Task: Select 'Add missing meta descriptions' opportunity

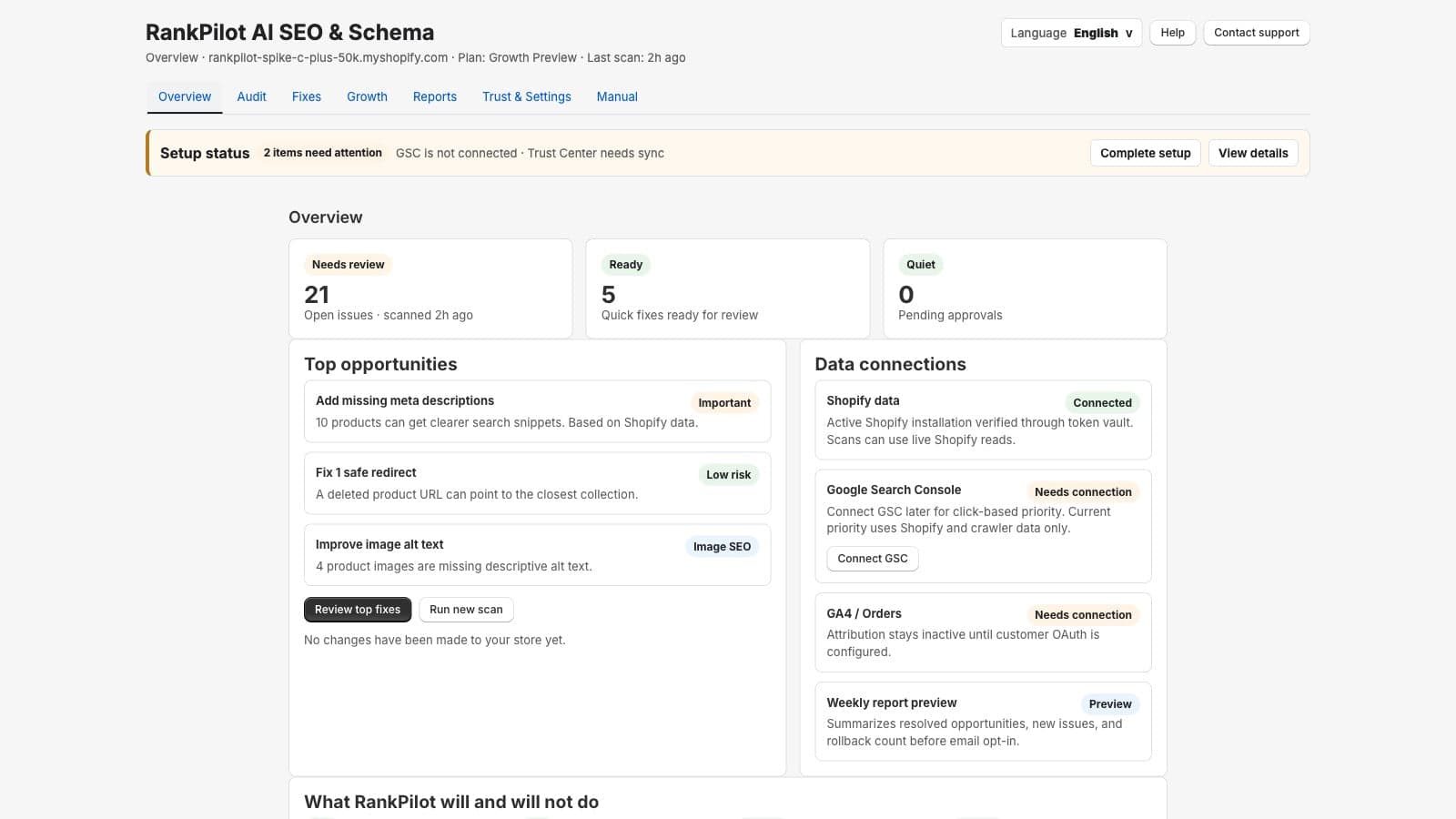Action: (x=537, y=411)
